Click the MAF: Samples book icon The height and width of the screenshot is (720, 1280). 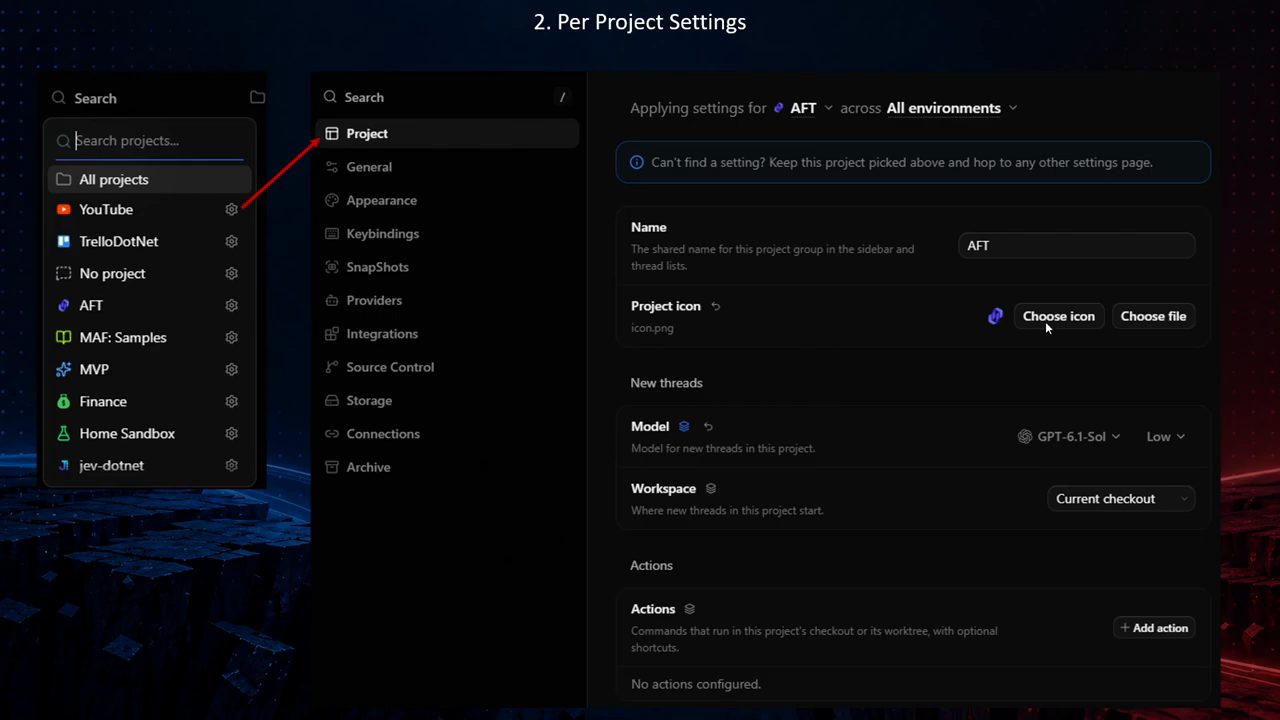point(63,337)
